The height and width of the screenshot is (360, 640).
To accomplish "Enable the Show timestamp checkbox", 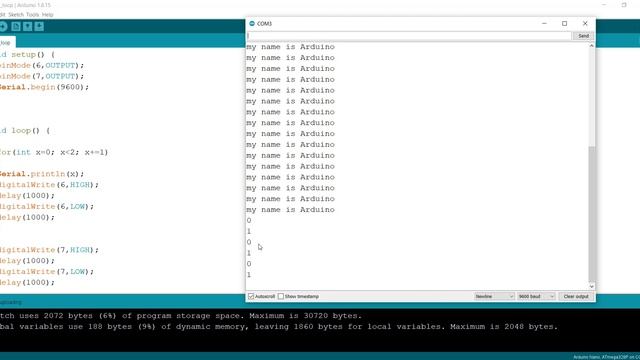I will coord(281,296).
